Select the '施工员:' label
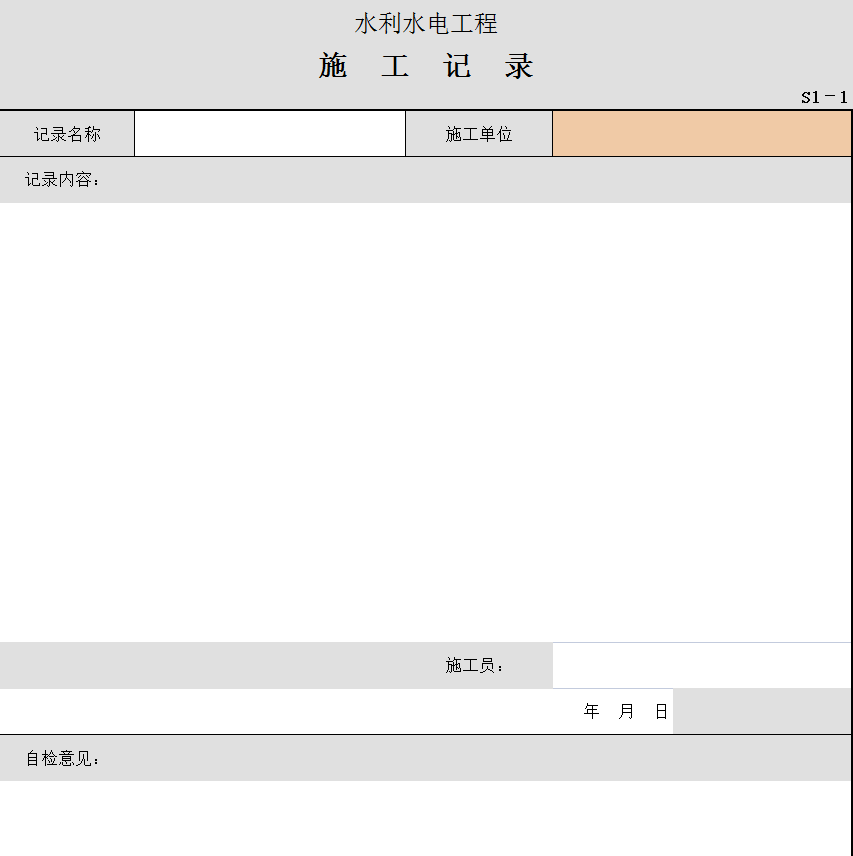853x856 pixels. (x=474, y=665)
